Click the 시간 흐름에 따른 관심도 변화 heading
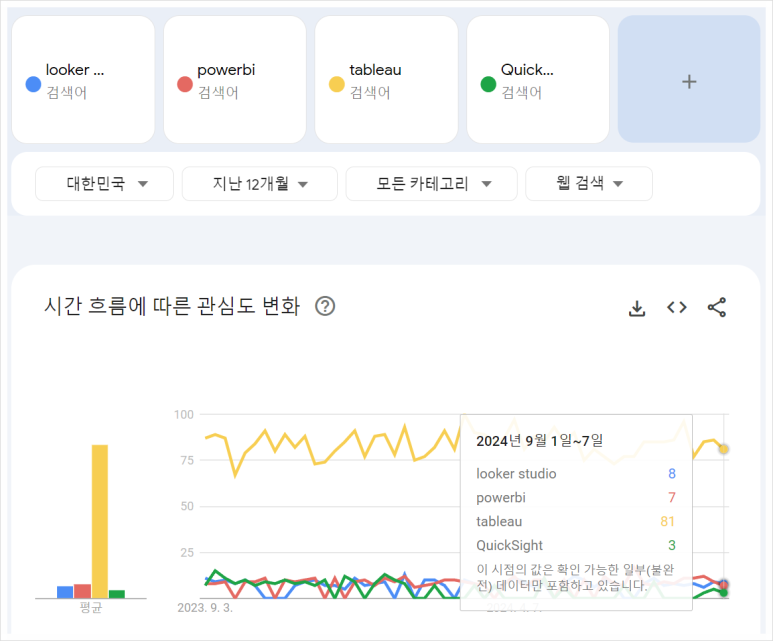Screen dimensions: 773x641 tap(172, 306)
